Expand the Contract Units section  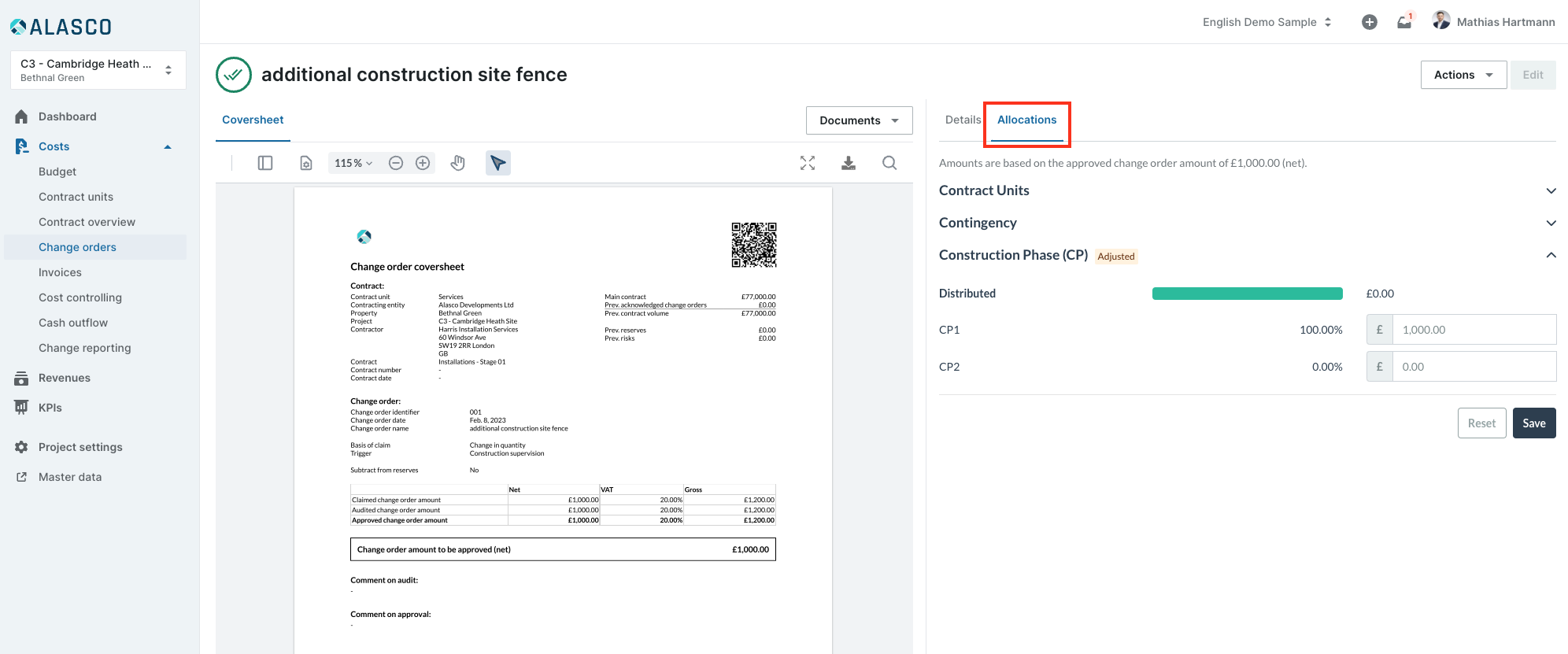click(1551, 190)
